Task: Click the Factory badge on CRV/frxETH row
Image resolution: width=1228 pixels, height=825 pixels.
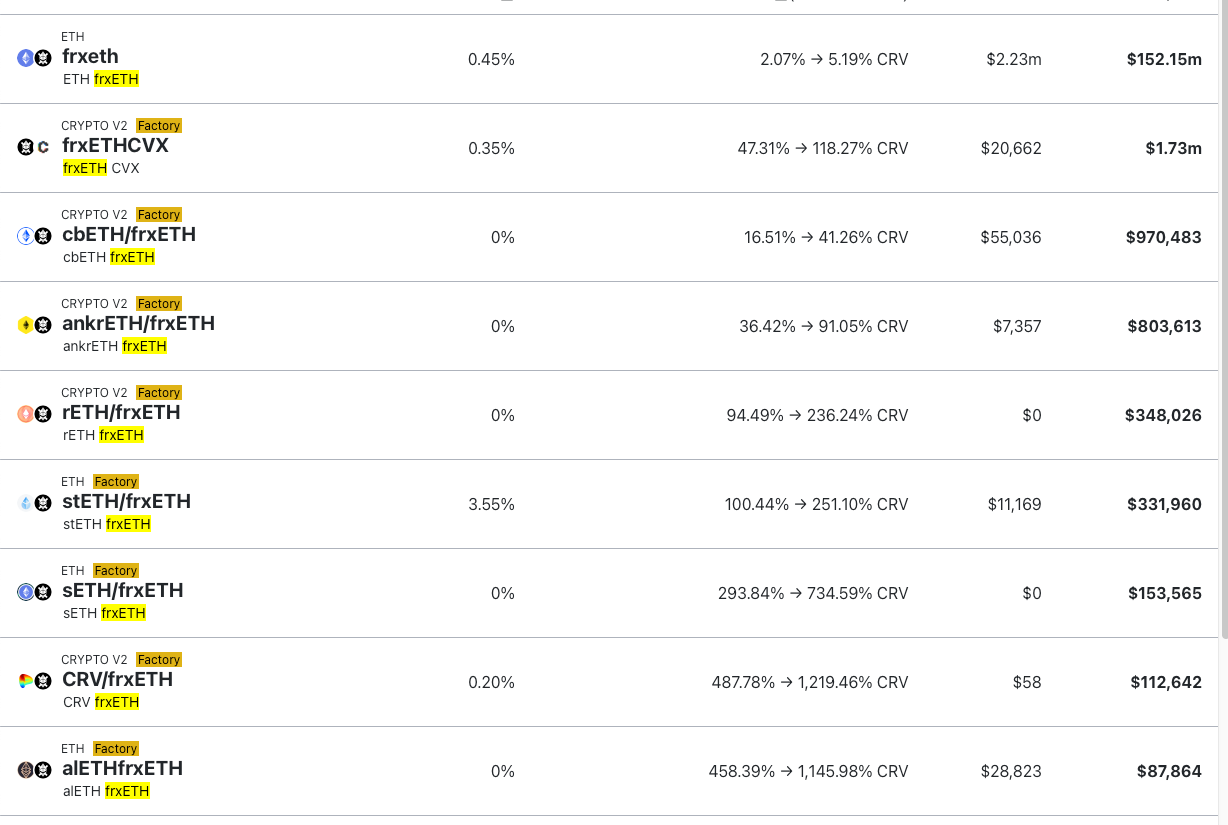Action: (x=159, y=660)
